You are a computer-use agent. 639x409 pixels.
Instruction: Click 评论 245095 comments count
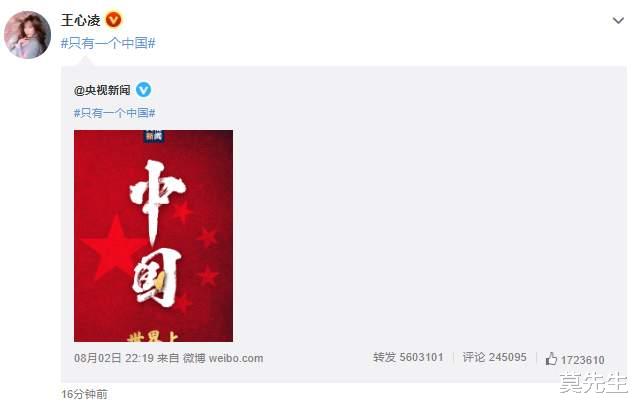pos(495,357)
